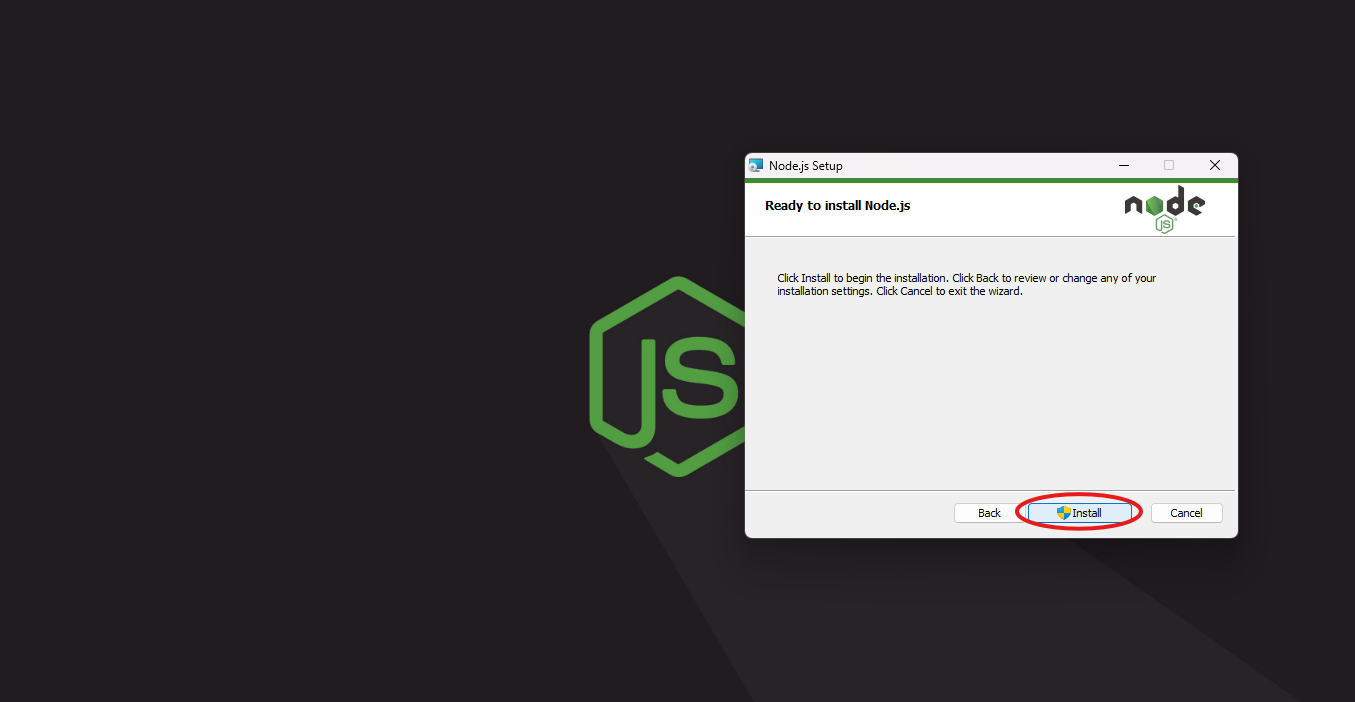The height and width of the screenshot is (702, 1355).
Task: Click the UAC shield icon on Install
Action: 1064,513
